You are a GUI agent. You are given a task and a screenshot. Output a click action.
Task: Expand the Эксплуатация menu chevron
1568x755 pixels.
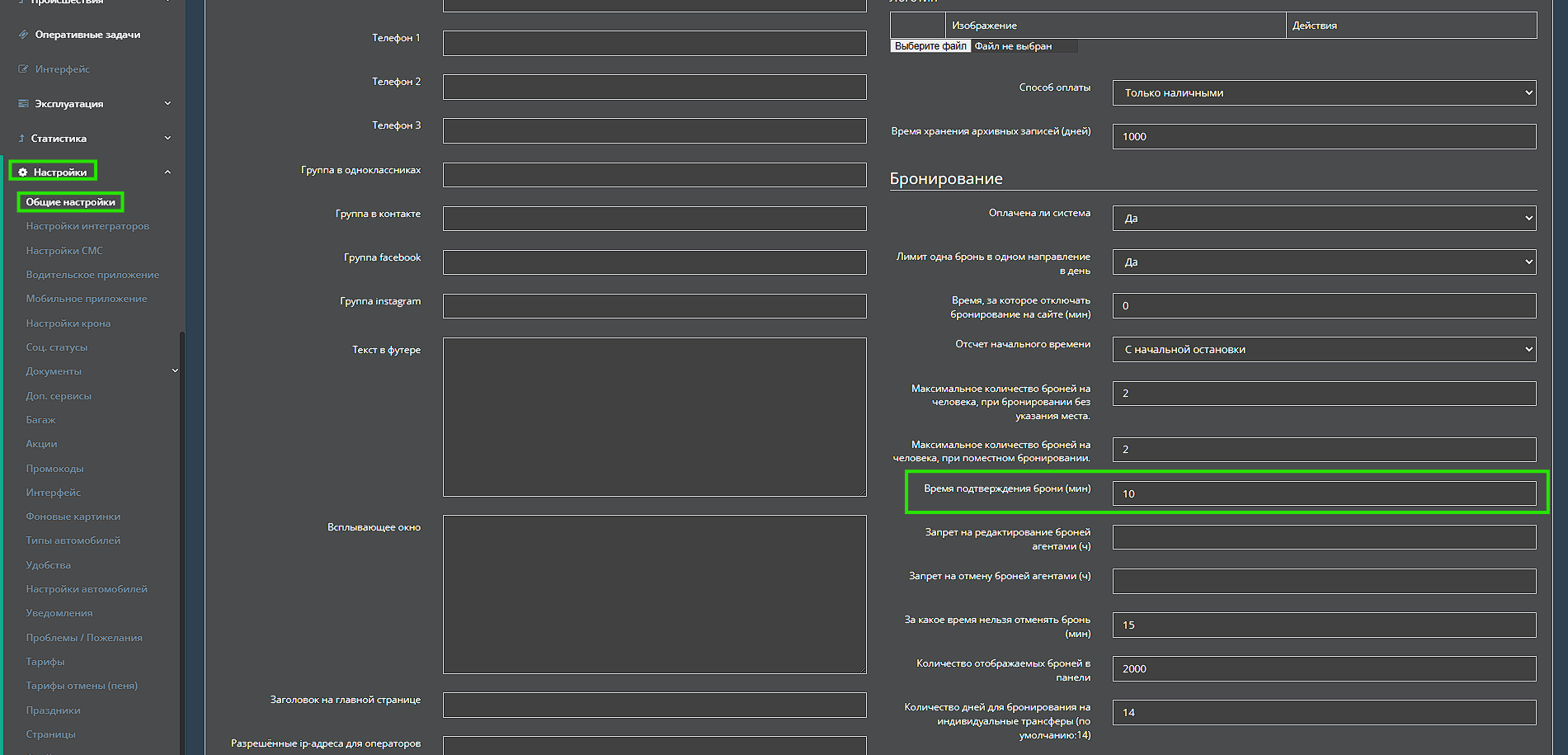pyautogui.click(x=167, y=104)
